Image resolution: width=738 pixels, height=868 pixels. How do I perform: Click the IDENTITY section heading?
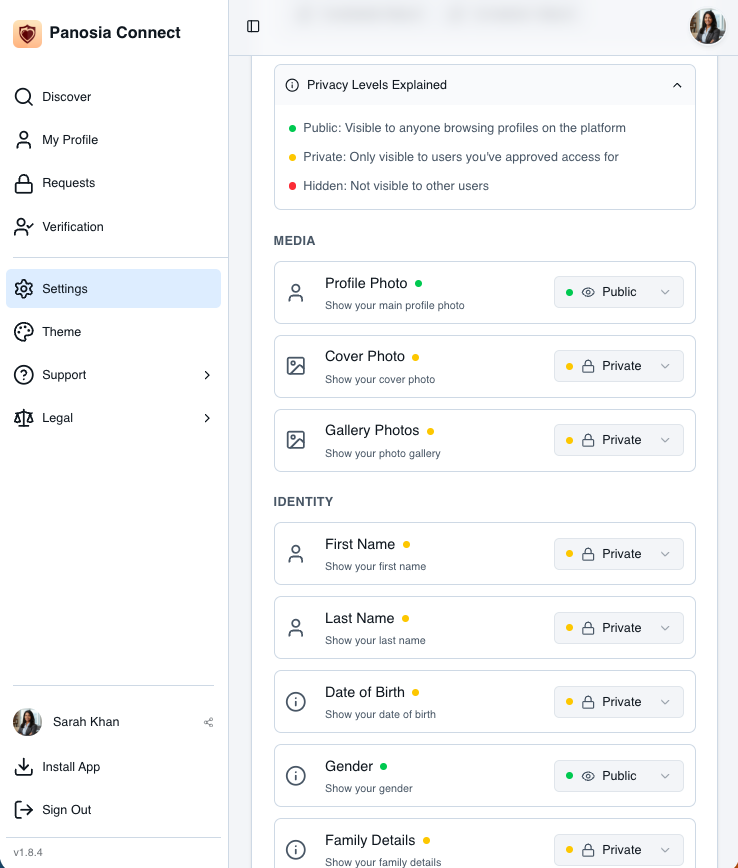point(303,502)
